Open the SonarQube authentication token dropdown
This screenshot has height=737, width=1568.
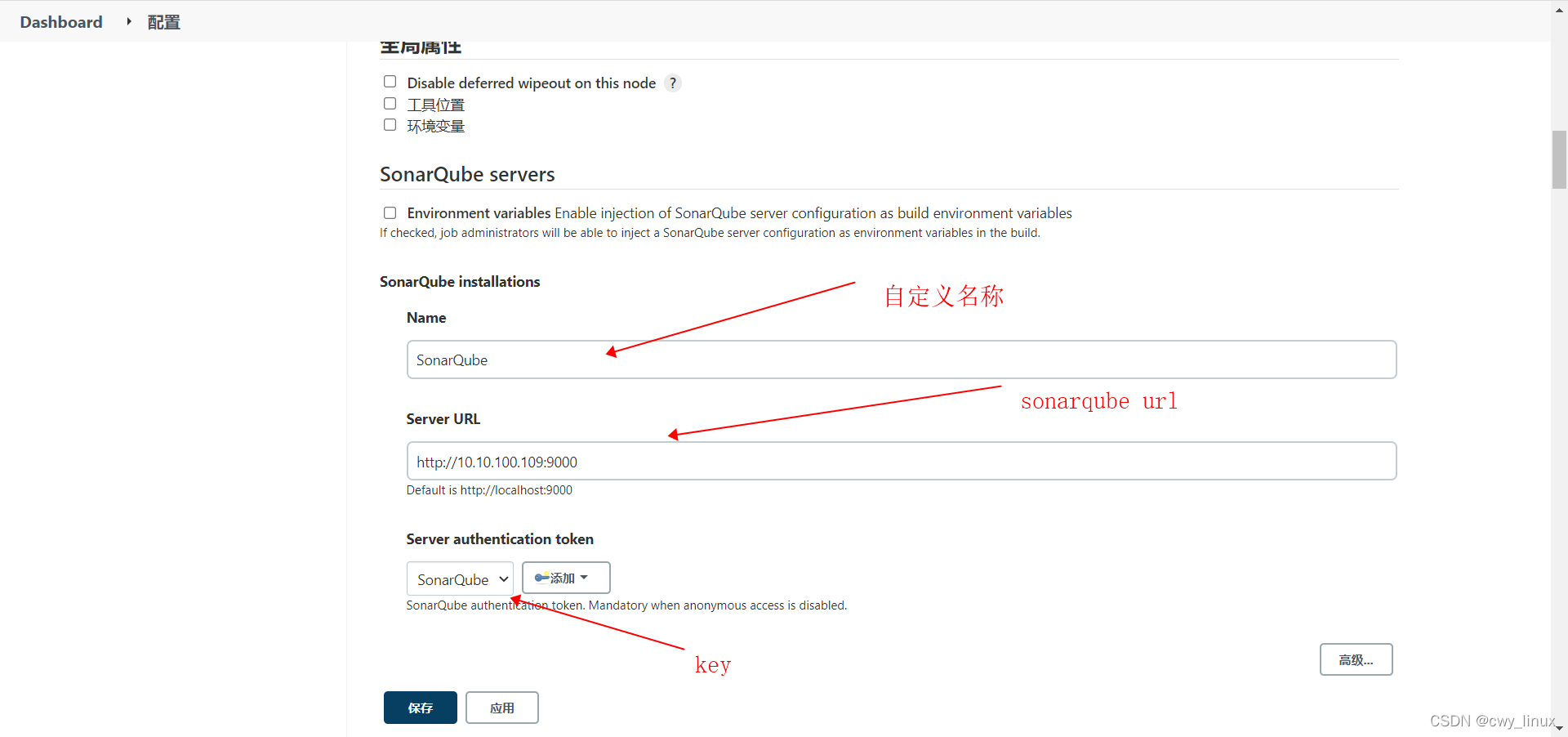pyautogui.click(x=460, y=578)
